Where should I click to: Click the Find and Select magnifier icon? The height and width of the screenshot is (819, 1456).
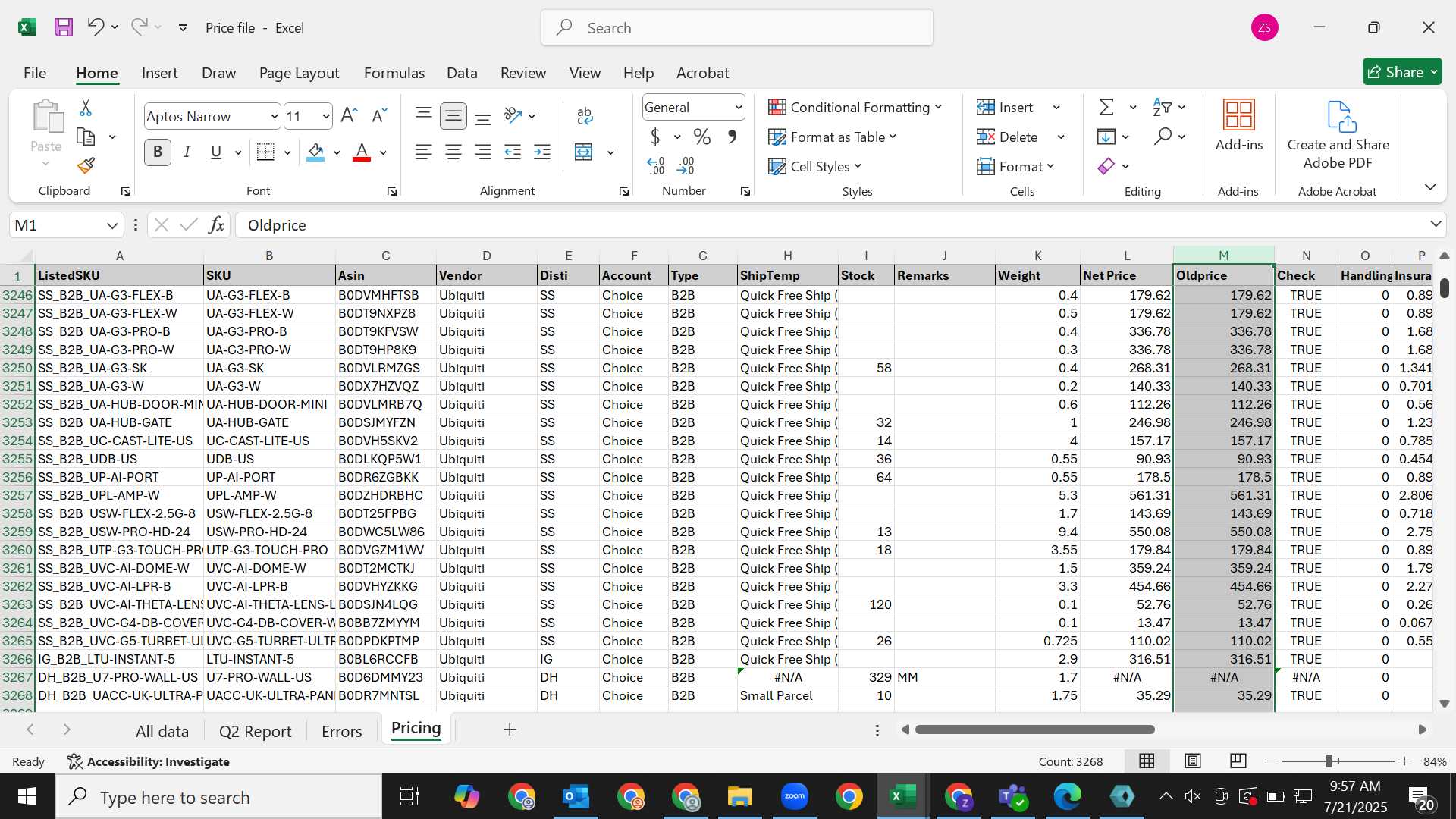[x=1163, y=136]
